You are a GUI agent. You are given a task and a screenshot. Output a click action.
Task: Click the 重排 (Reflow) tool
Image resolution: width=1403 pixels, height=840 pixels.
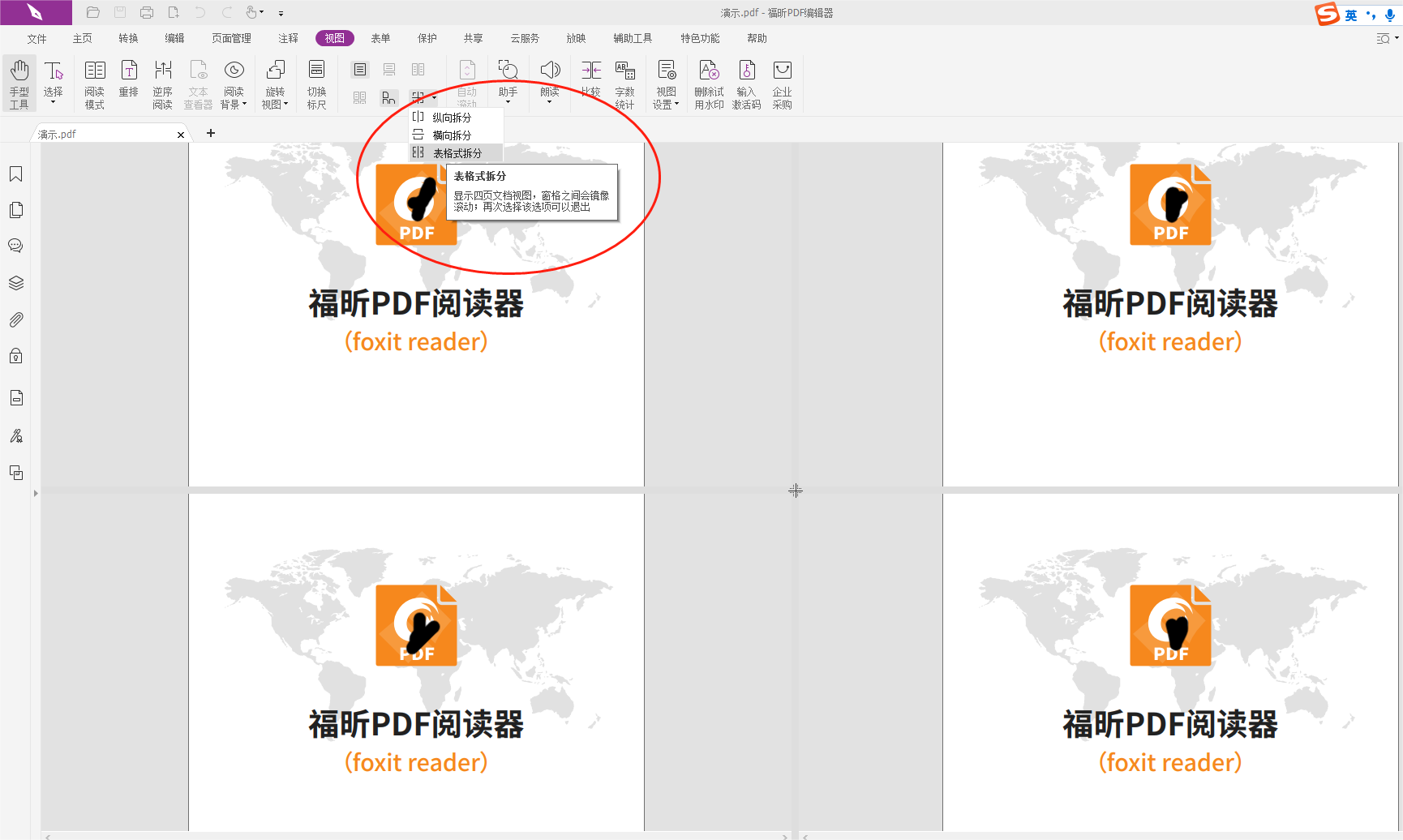point(128,82)
